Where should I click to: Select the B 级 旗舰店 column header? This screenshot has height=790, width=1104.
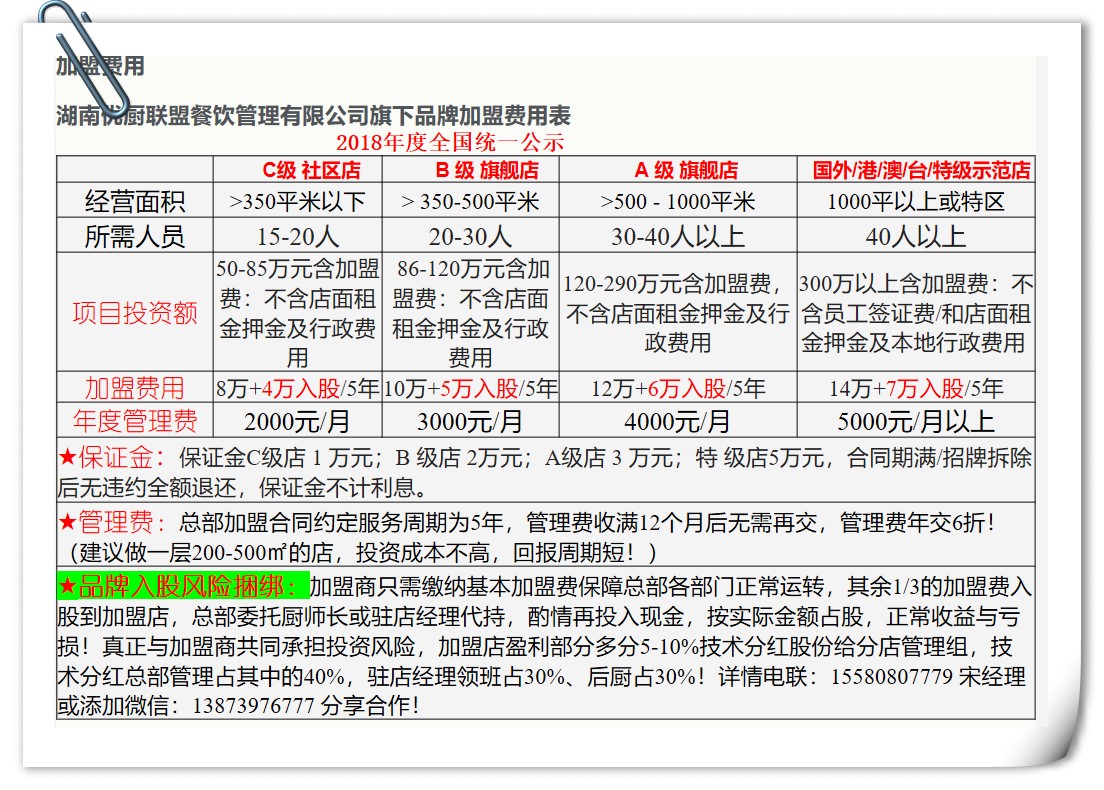tap(486, 170)
